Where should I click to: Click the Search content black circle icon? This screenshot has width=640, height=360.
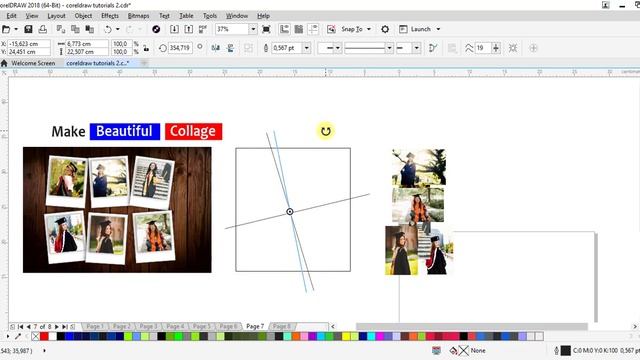[x=156, y=29]
